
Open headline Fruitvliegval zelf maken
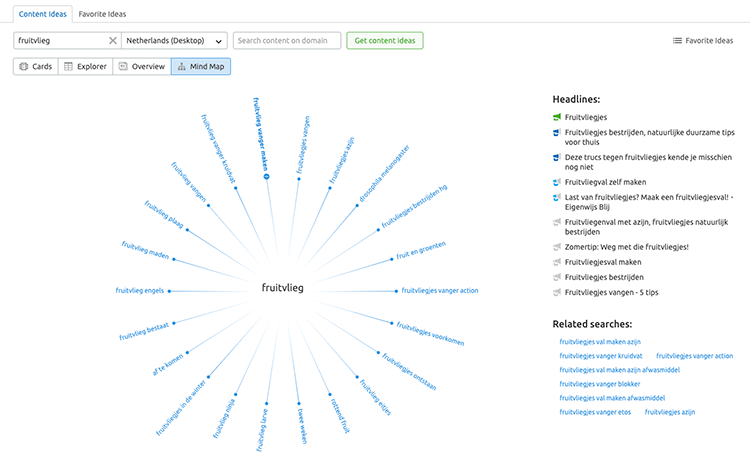pyautogui.click(x=606, y=182)
